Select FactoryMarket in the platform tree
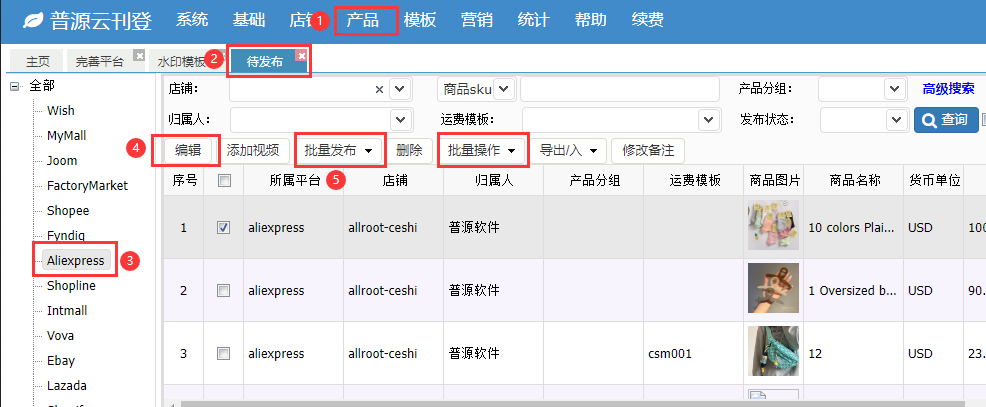 87,186
